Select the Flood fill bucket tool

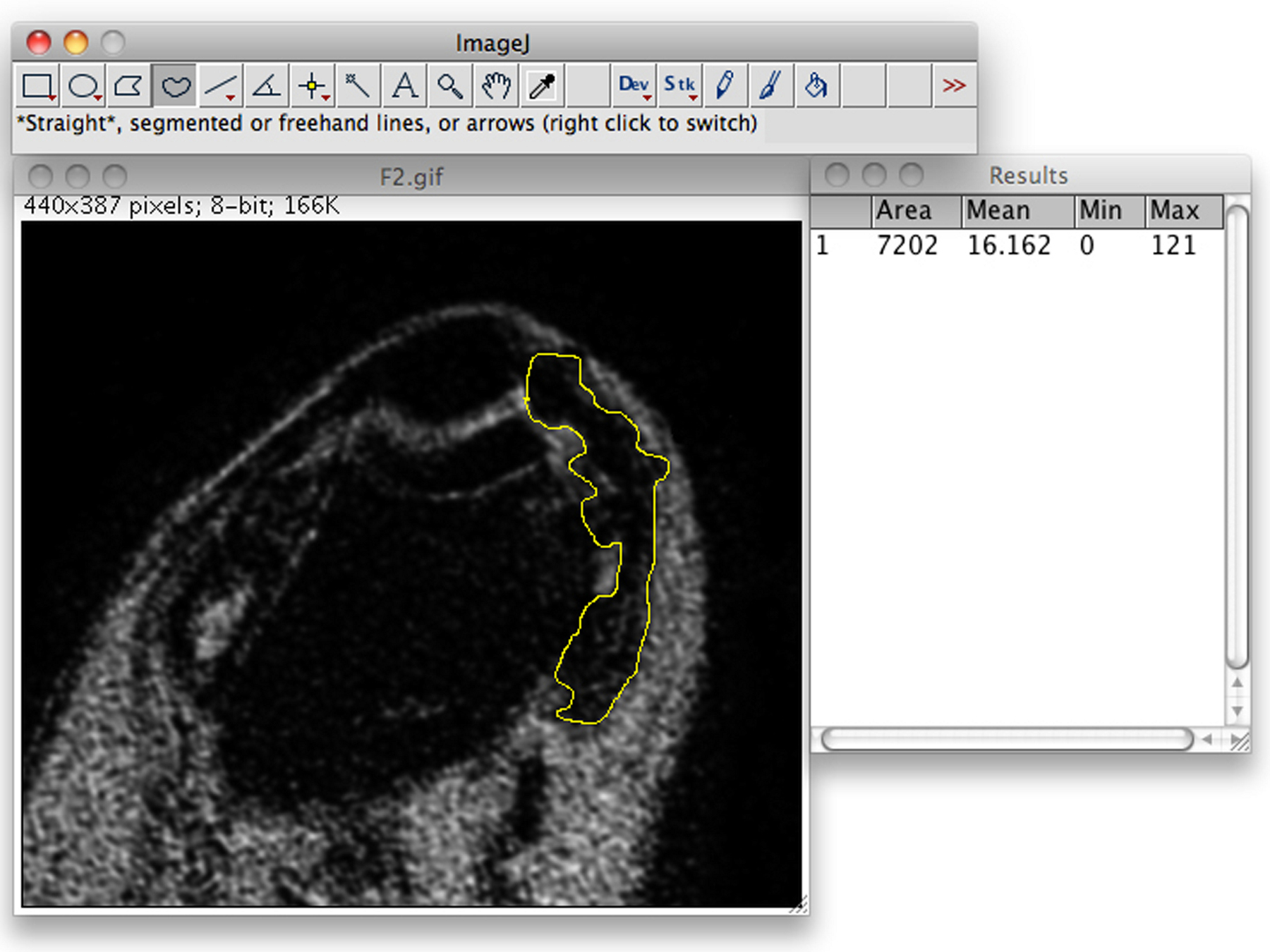click(816, 86)
